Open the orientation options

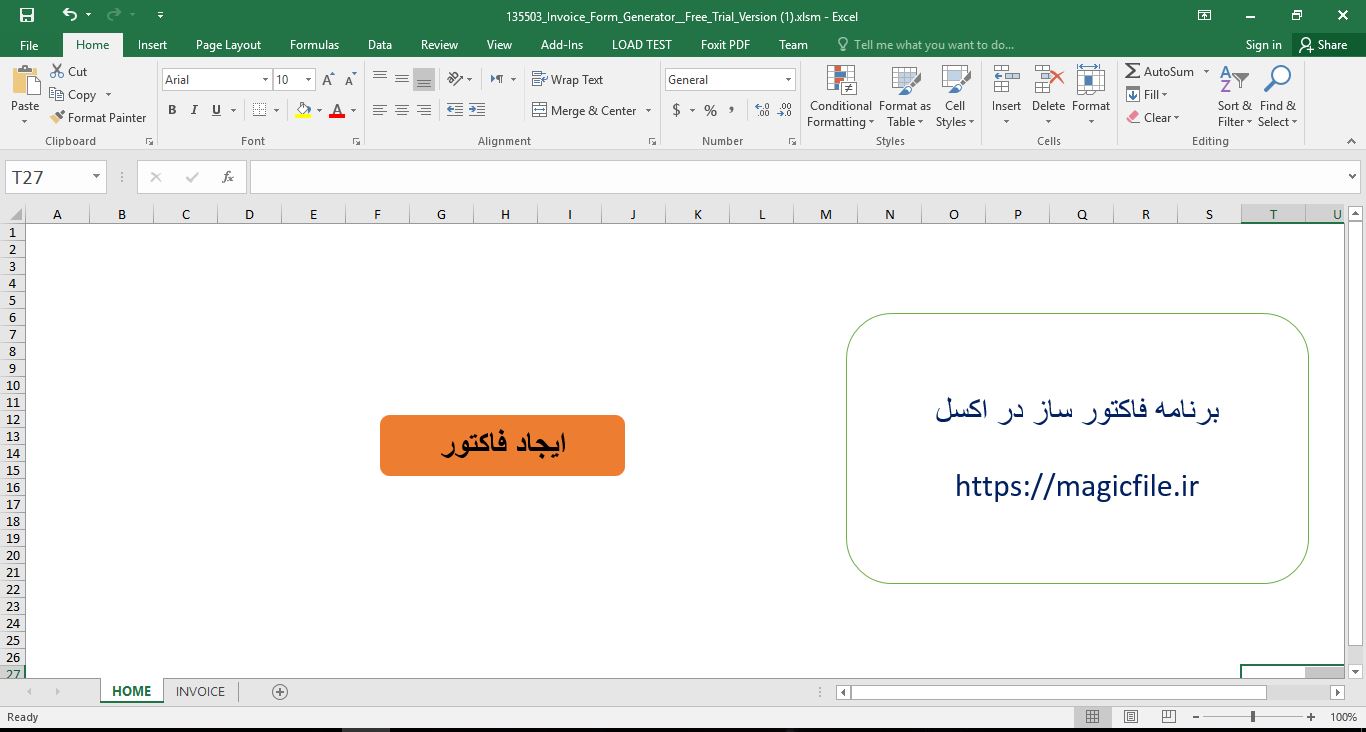click(x=459, y=79)
